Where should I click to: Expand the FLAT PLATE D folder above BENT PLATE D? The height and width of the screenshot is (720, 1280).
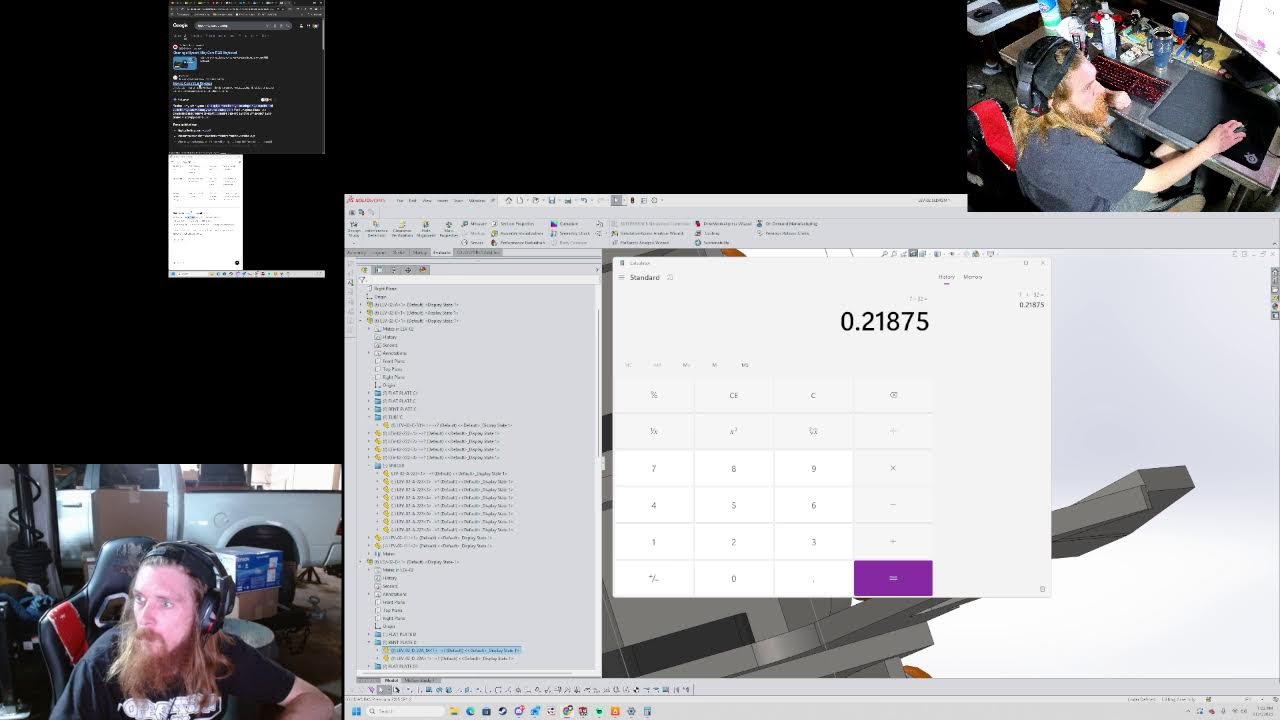tap(370, 634)
